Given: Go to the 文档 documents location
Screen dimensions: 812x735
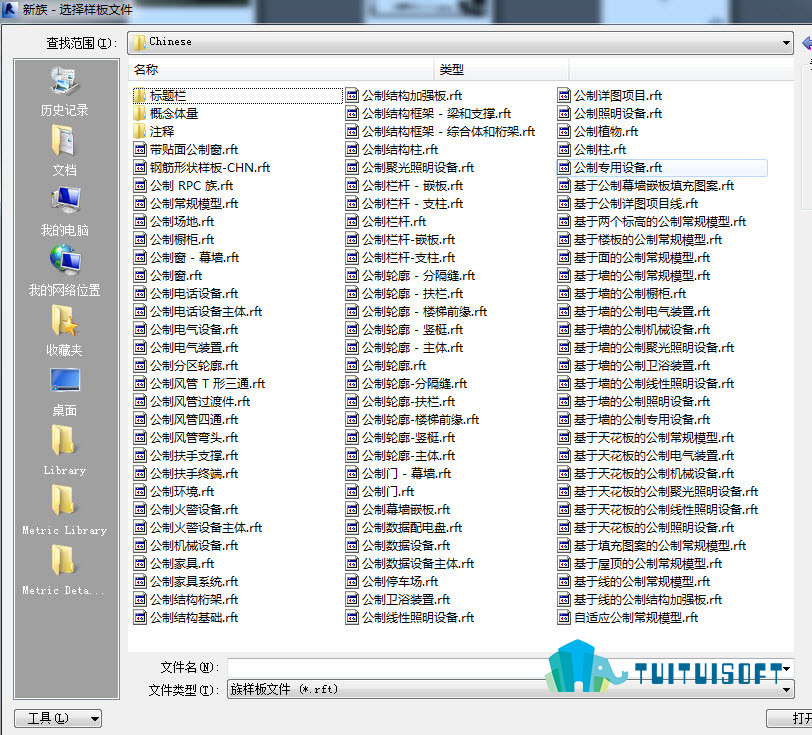Looking at the screenshot, I should [65, 151].
